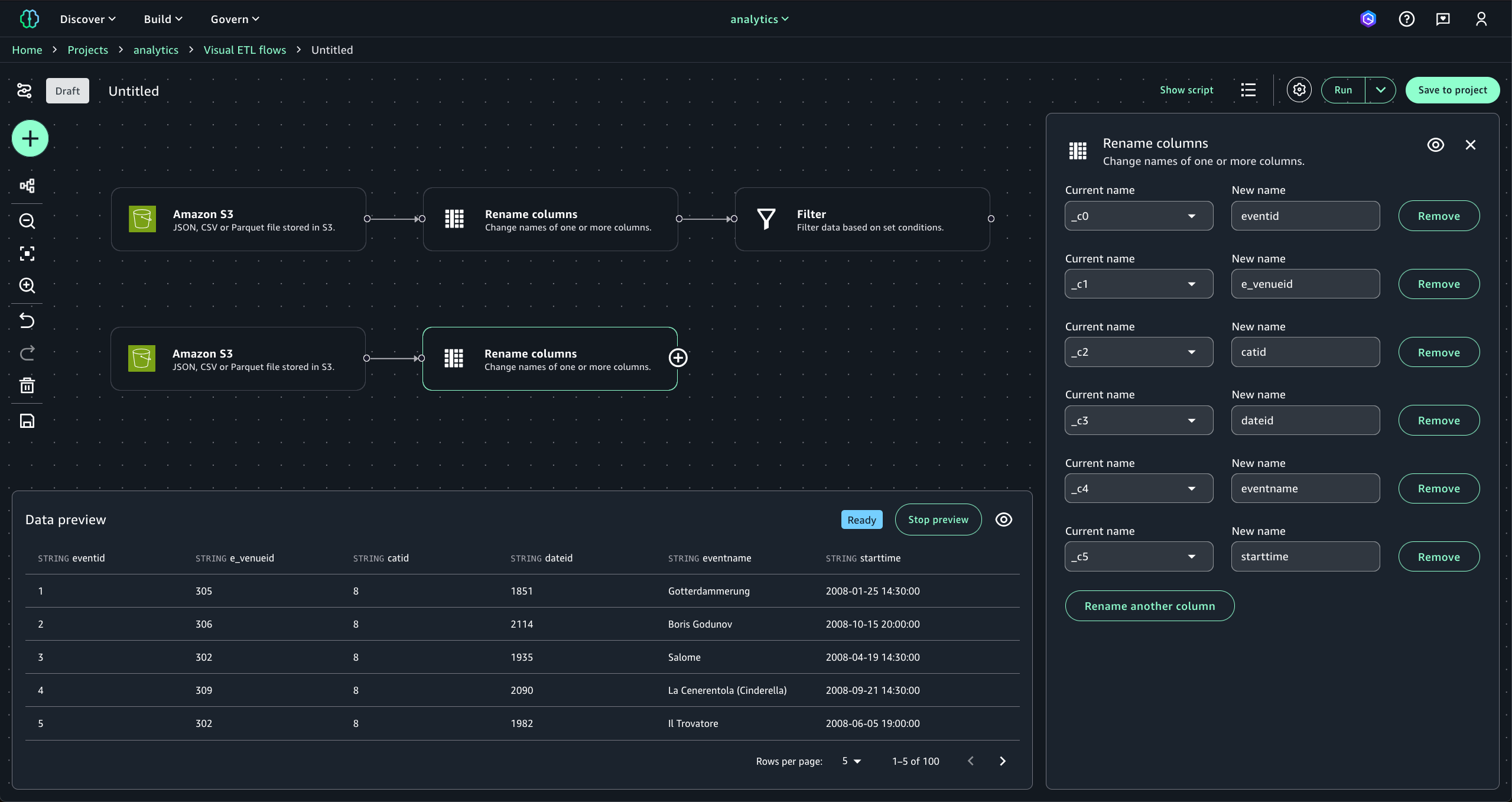Open the Discover menu

pyautogui.click(x=87, y=19)
